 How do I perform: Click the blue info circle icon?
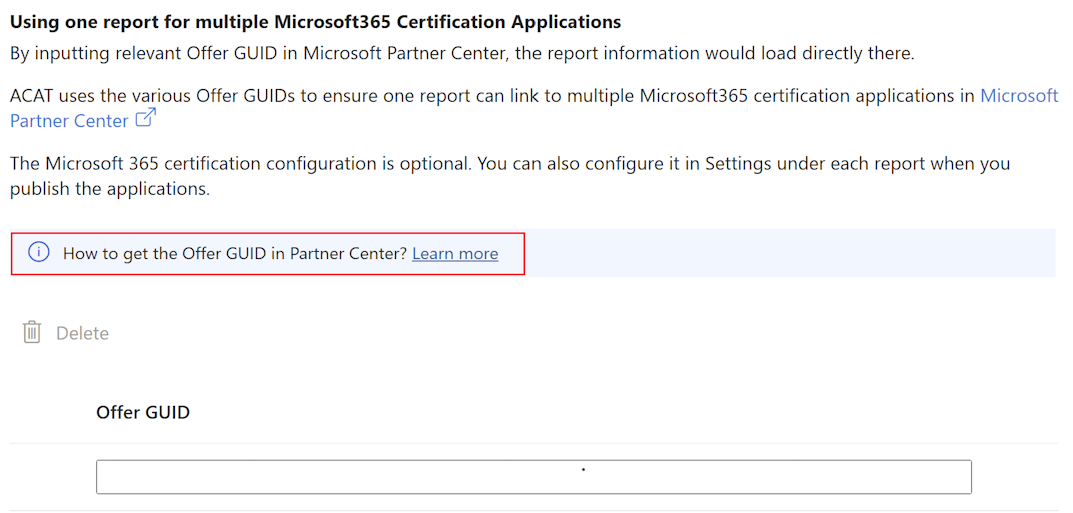(x=38, y=253)
